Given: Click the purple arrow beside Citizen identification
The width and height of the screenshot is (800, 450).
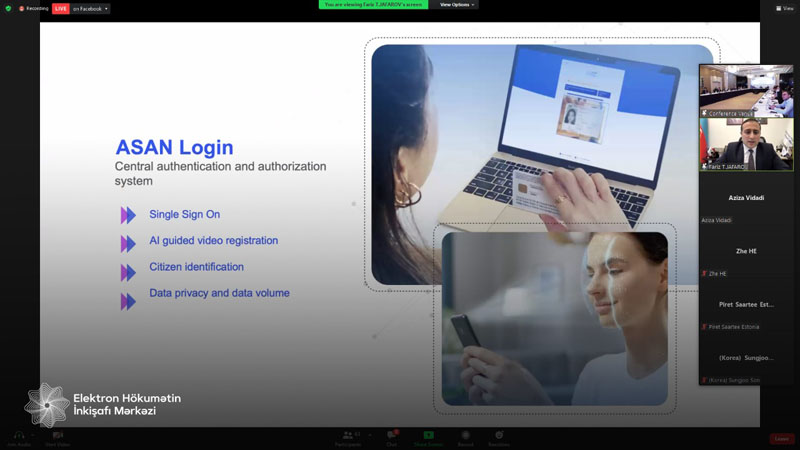Looking at the screenshot, I should (x=128, y=273).
